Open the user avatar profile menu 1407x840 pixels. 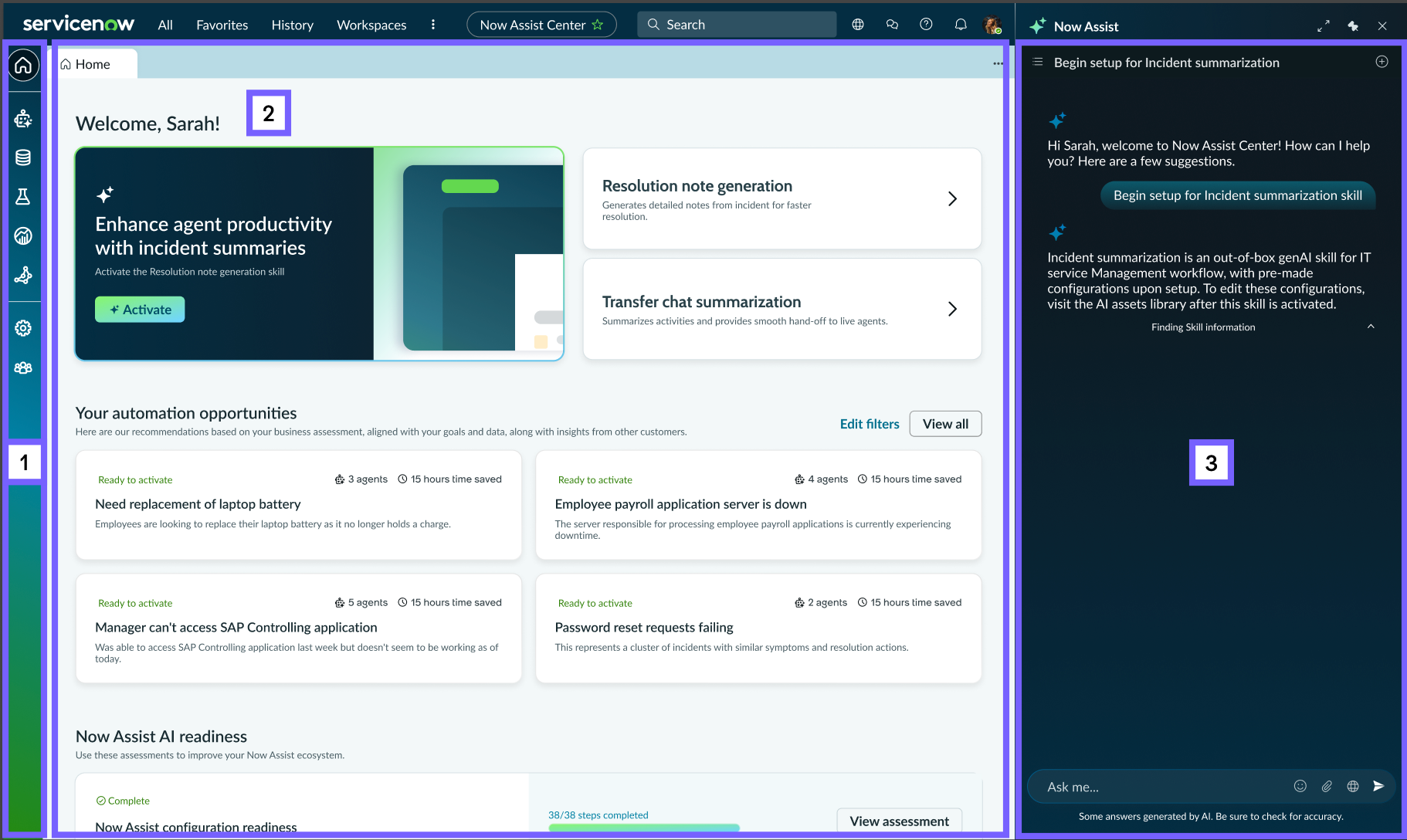992,25
